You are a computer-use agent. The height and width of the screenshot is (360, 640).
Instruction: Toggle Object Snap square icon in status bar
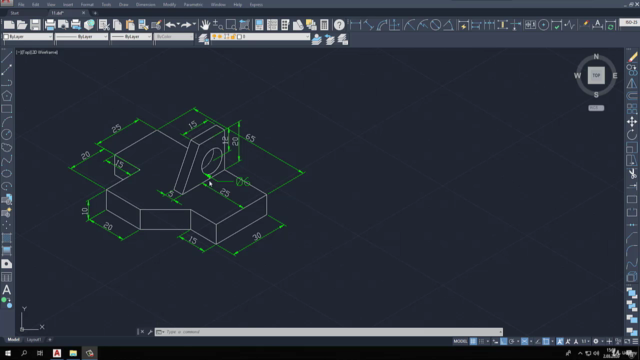[x=546, y=341]
